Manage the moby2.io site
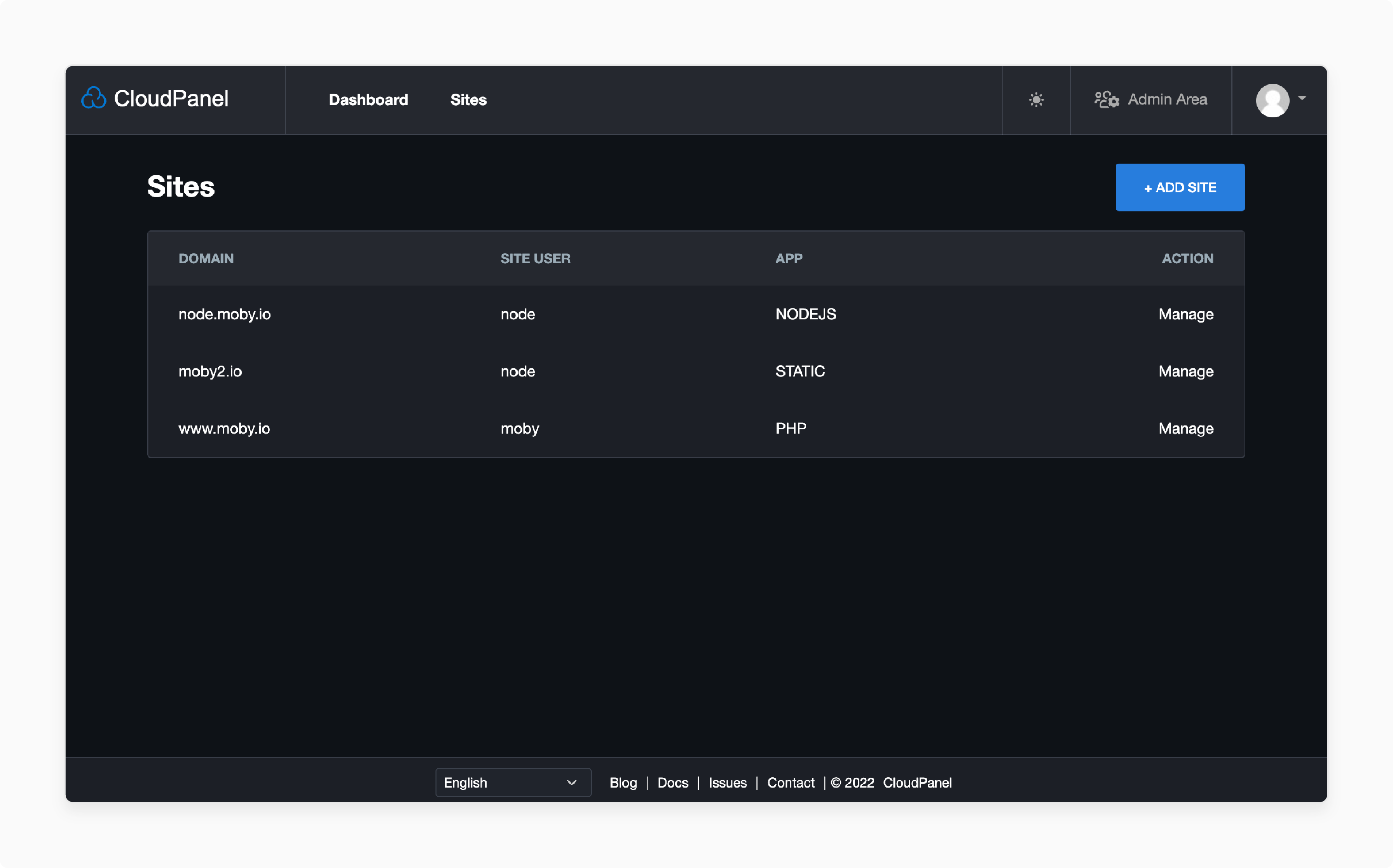Viewport: 1393px width, 868px height. tap(1186, 371)
